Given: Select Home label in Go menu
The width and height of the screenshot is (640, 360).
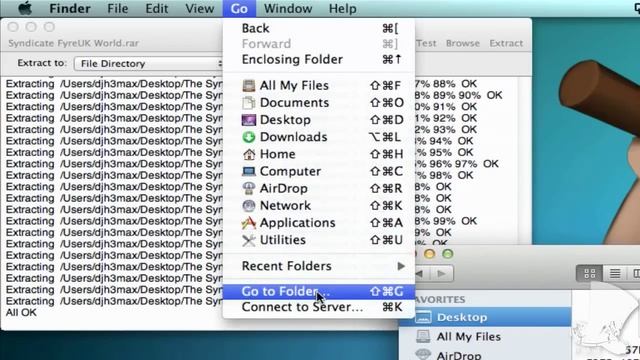Looking at the screenshot, I should click(x=278, y=154).
